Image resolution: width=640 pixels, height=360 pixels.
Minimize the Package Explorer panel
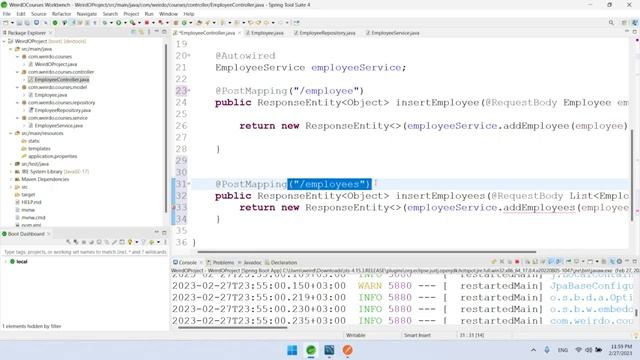click(x=157, y=32)
